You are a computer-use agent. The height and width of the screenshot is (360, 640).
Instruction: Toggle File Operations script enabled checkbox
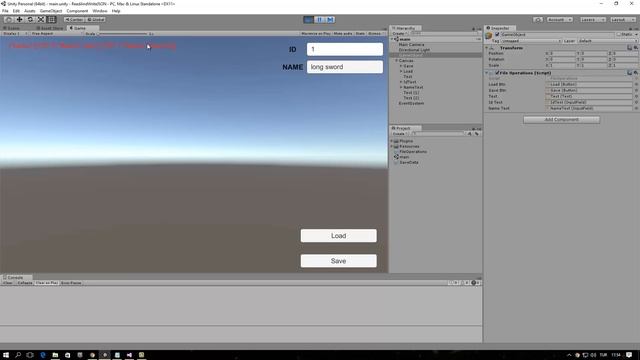[497, 73]
